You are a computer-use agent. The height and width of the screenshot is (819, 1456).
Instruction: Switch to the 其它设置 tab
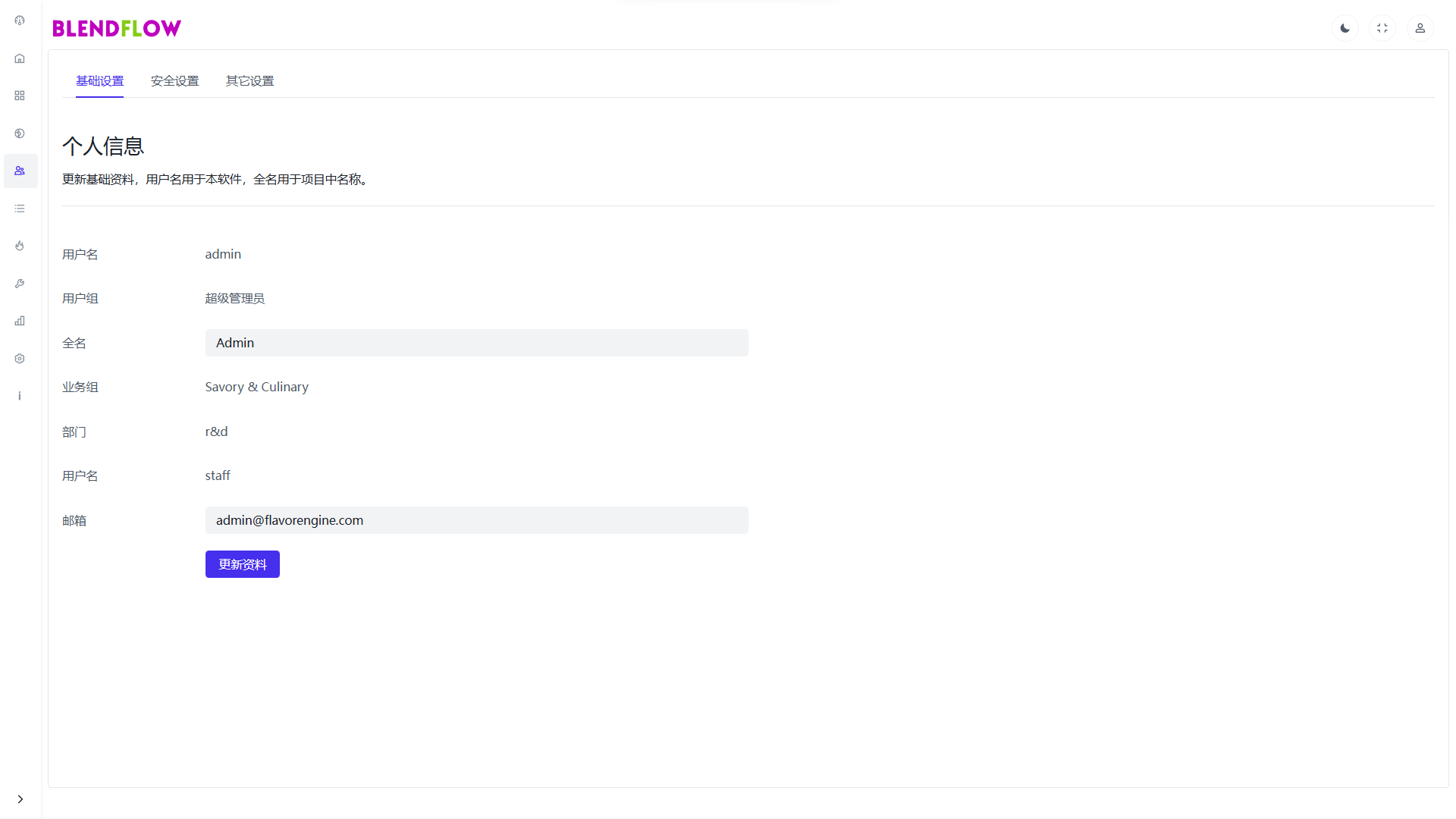tap(249, 81)
